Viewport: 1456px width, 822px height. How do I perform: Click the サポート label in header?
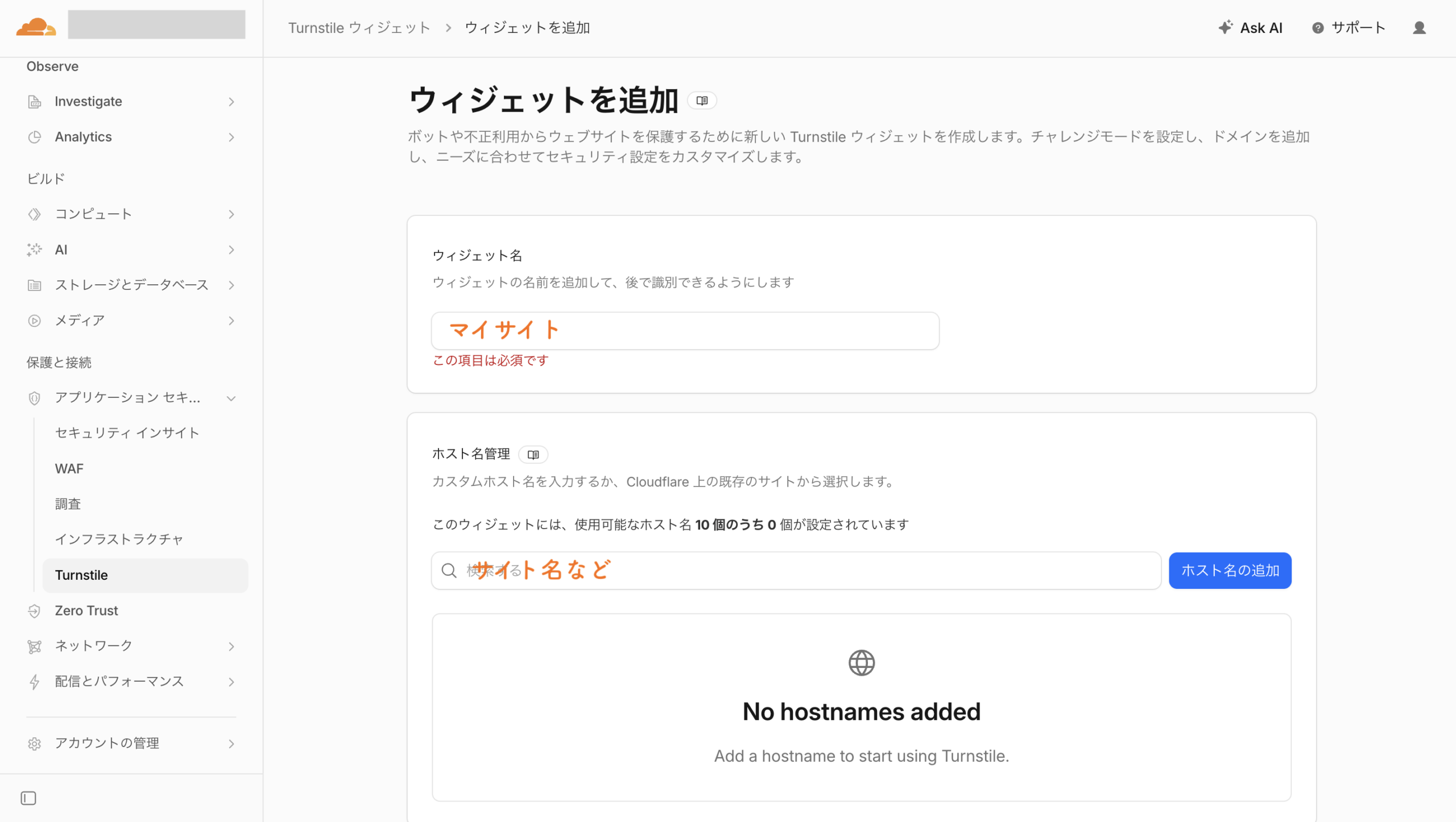tap(1358, 28)
